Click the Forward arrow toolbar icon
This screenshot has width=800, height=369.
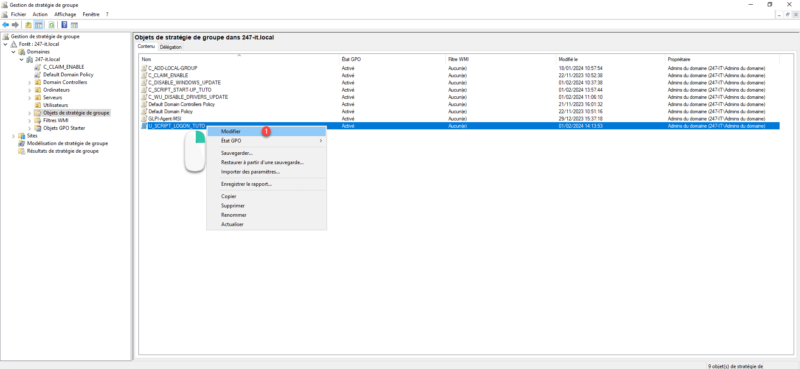tap(15, 24)
